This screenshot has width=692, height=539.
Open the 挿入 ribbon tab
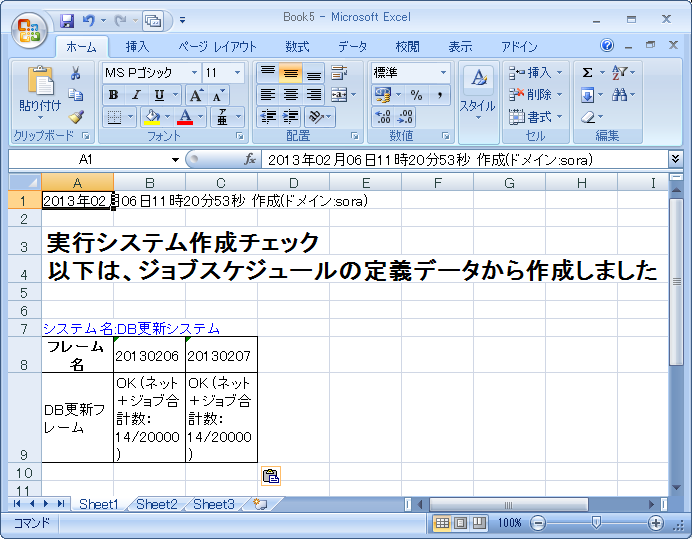pos(137,46)
